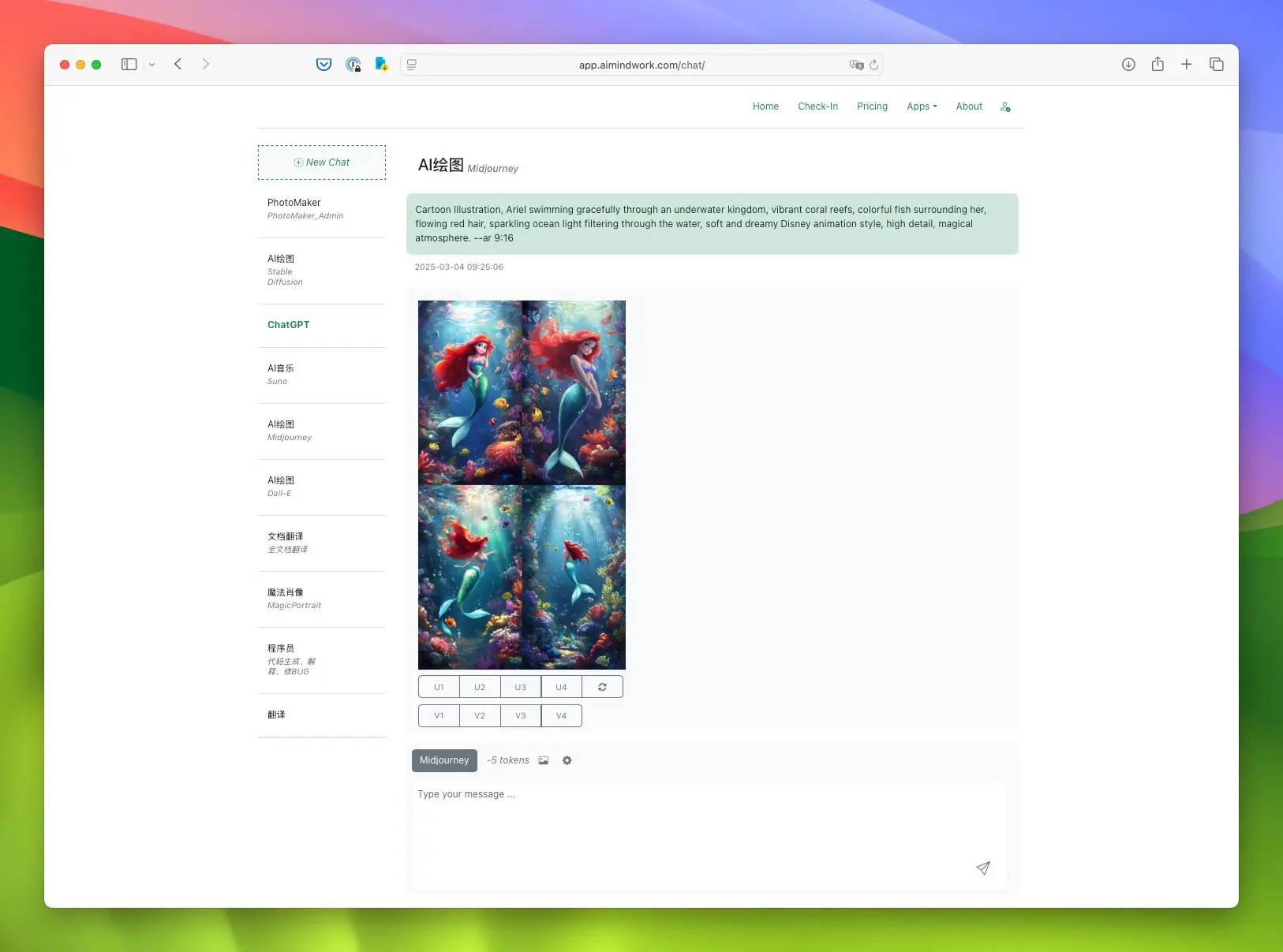Screen dimensions: 1283x952
Task: Click the Safari share icon
Action: click(x=1158, y=64)
